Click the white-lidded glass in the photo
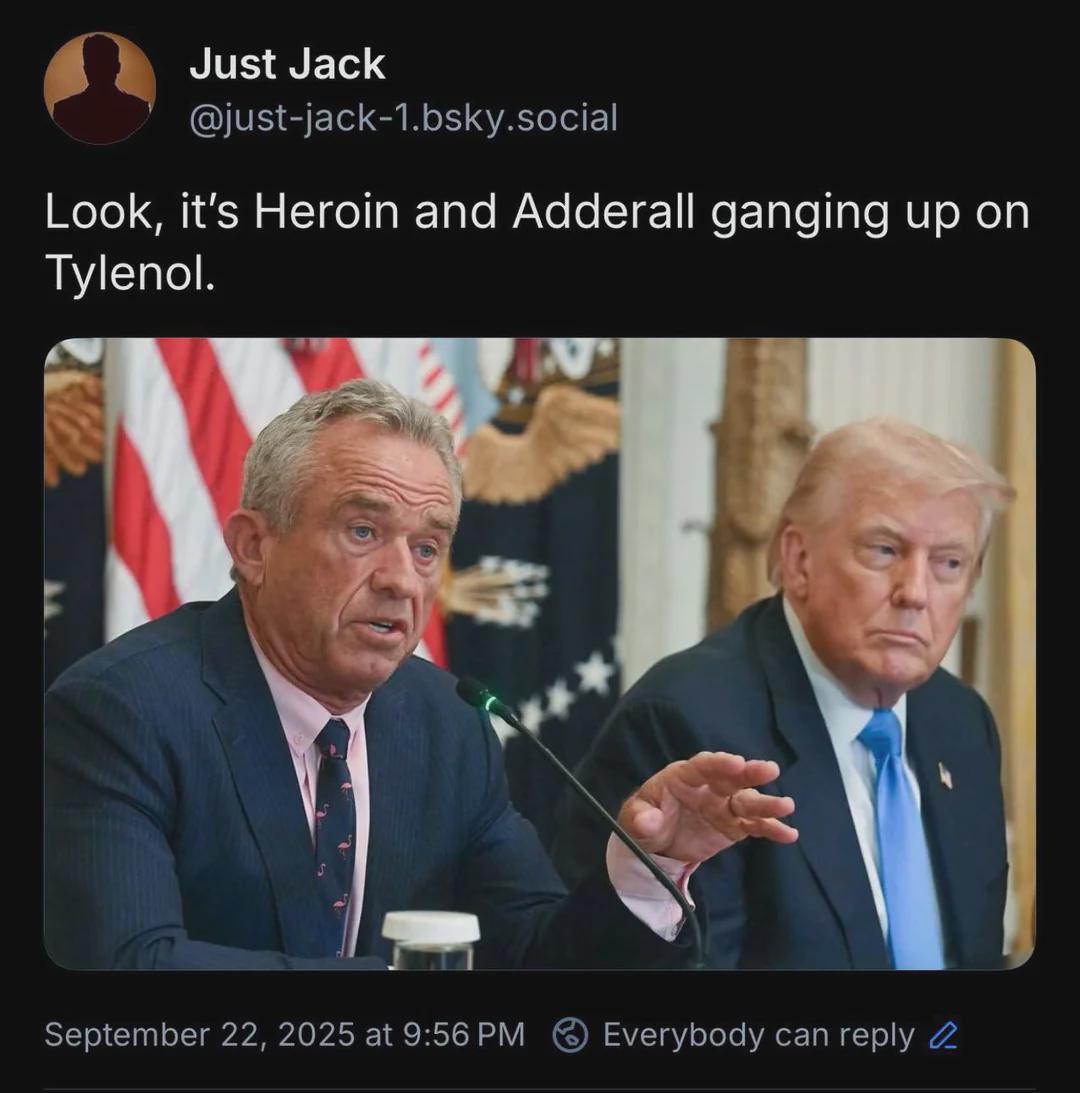 click(431, 940)
